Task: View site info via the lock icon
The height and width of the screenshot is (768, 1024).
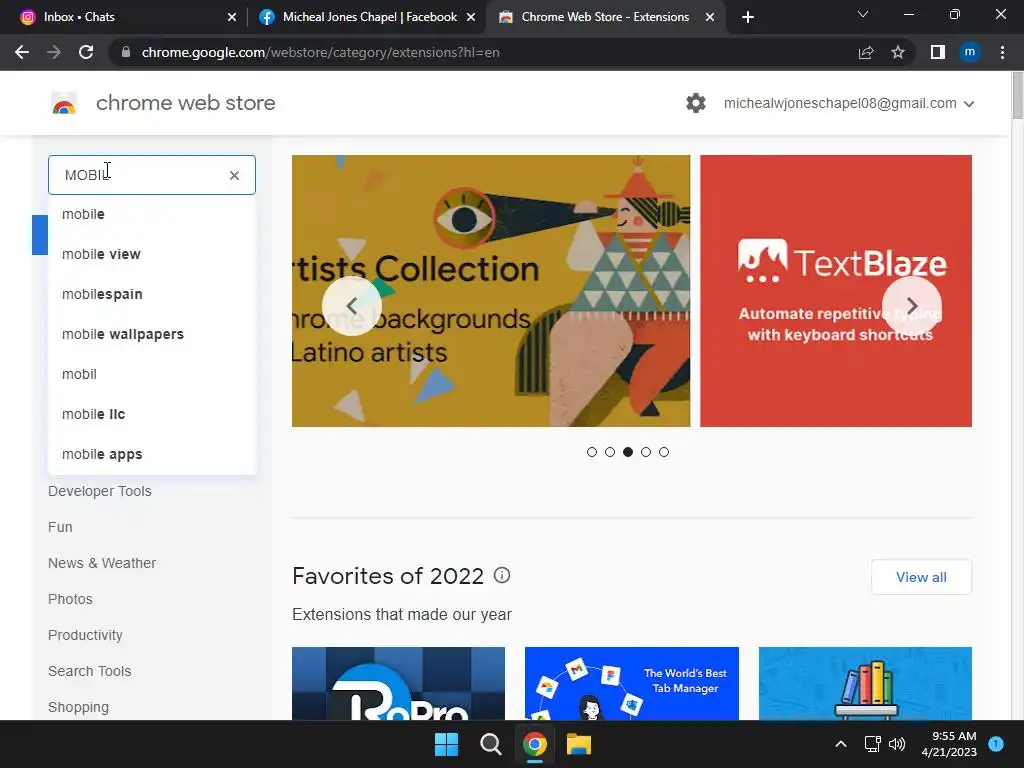Action: 126,52
